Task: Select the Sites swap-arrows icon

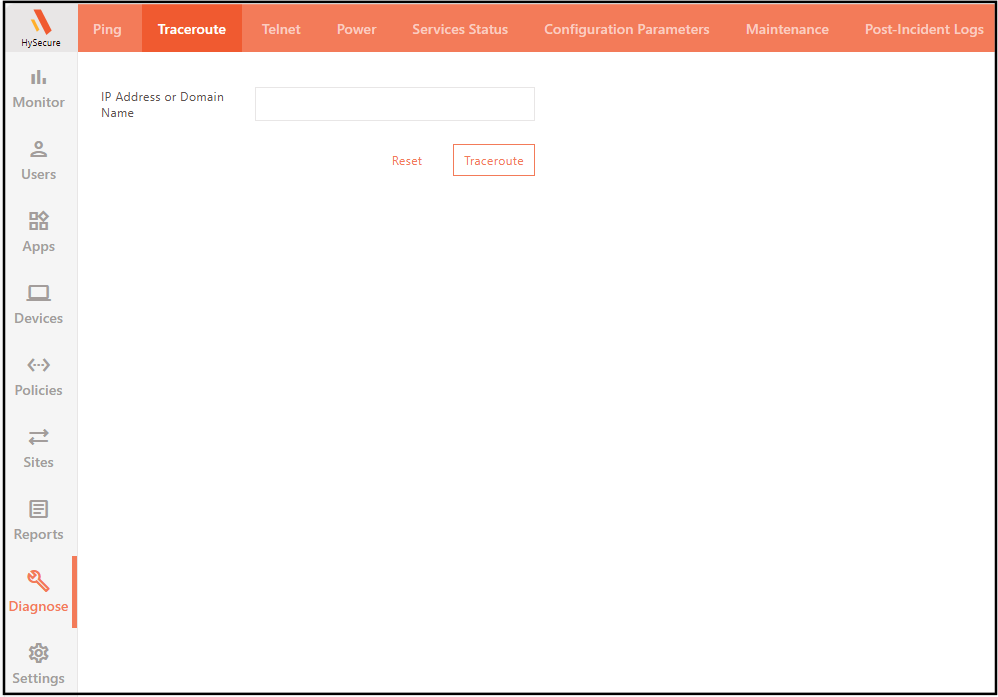Action: click(39, 437)
